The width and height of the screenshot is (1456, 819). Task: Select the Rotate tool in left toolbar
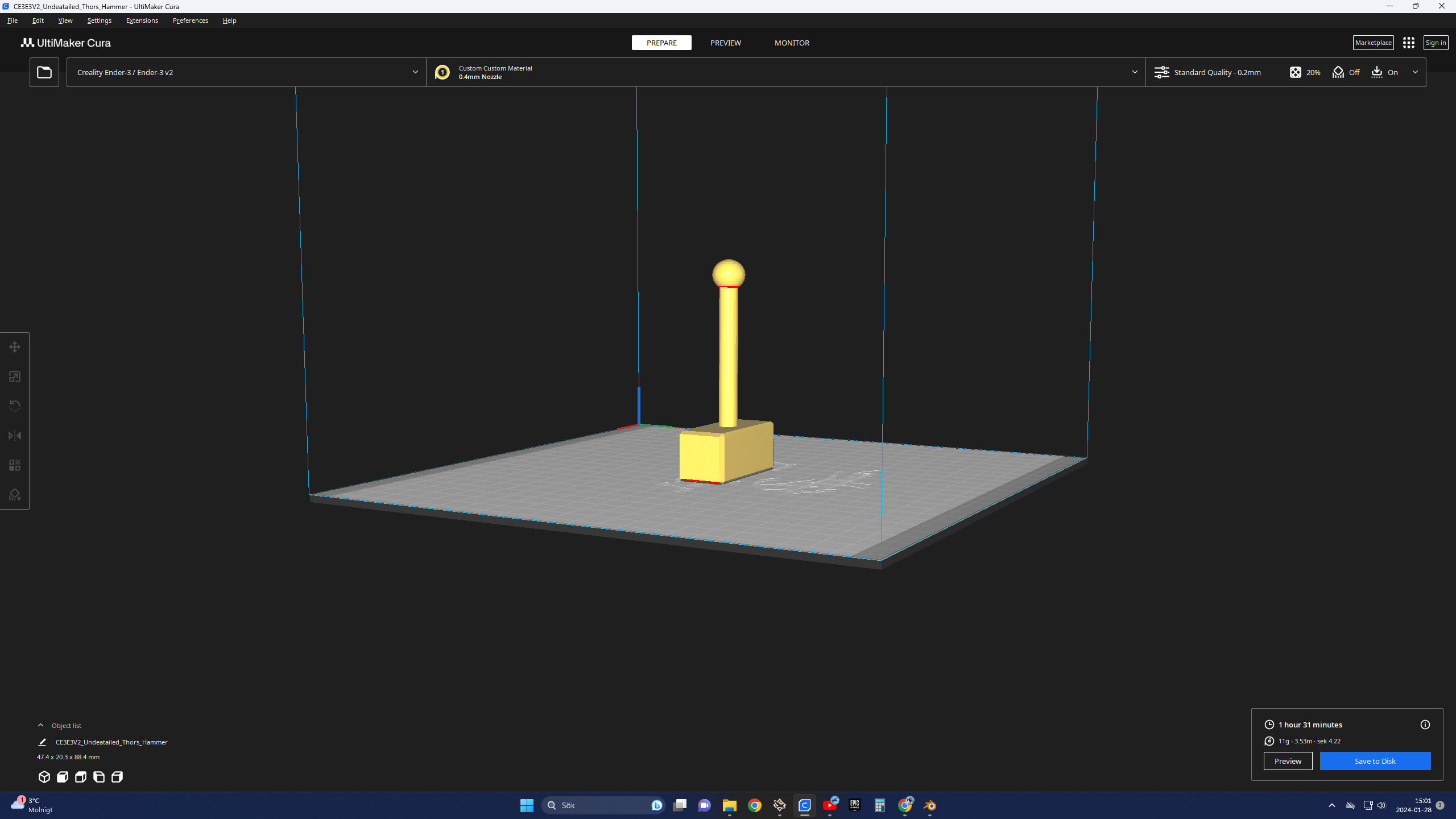point(15,406)
